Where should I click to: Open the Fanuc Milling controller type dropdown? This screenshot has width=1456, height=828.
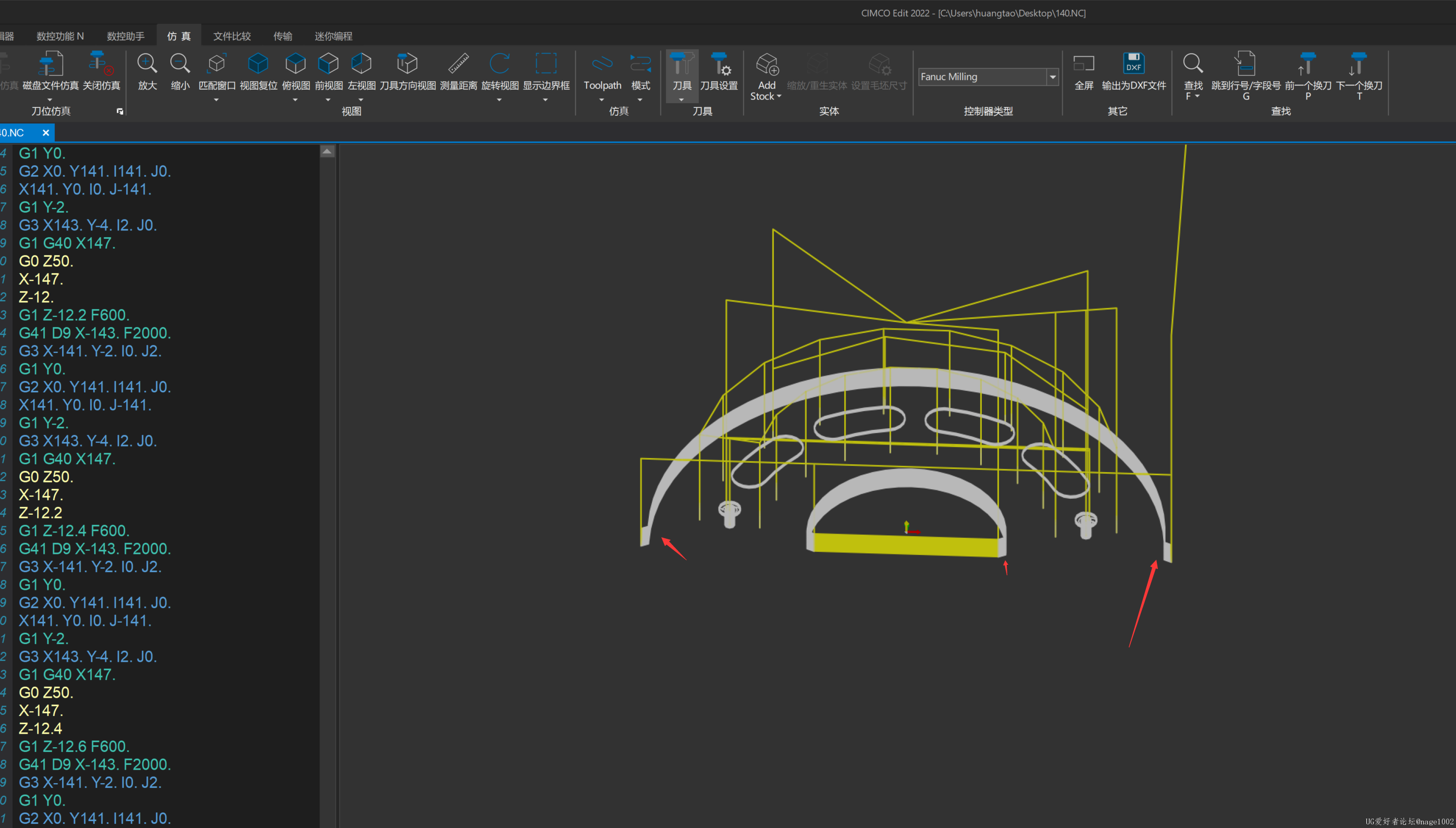(x=1052, y=77)
